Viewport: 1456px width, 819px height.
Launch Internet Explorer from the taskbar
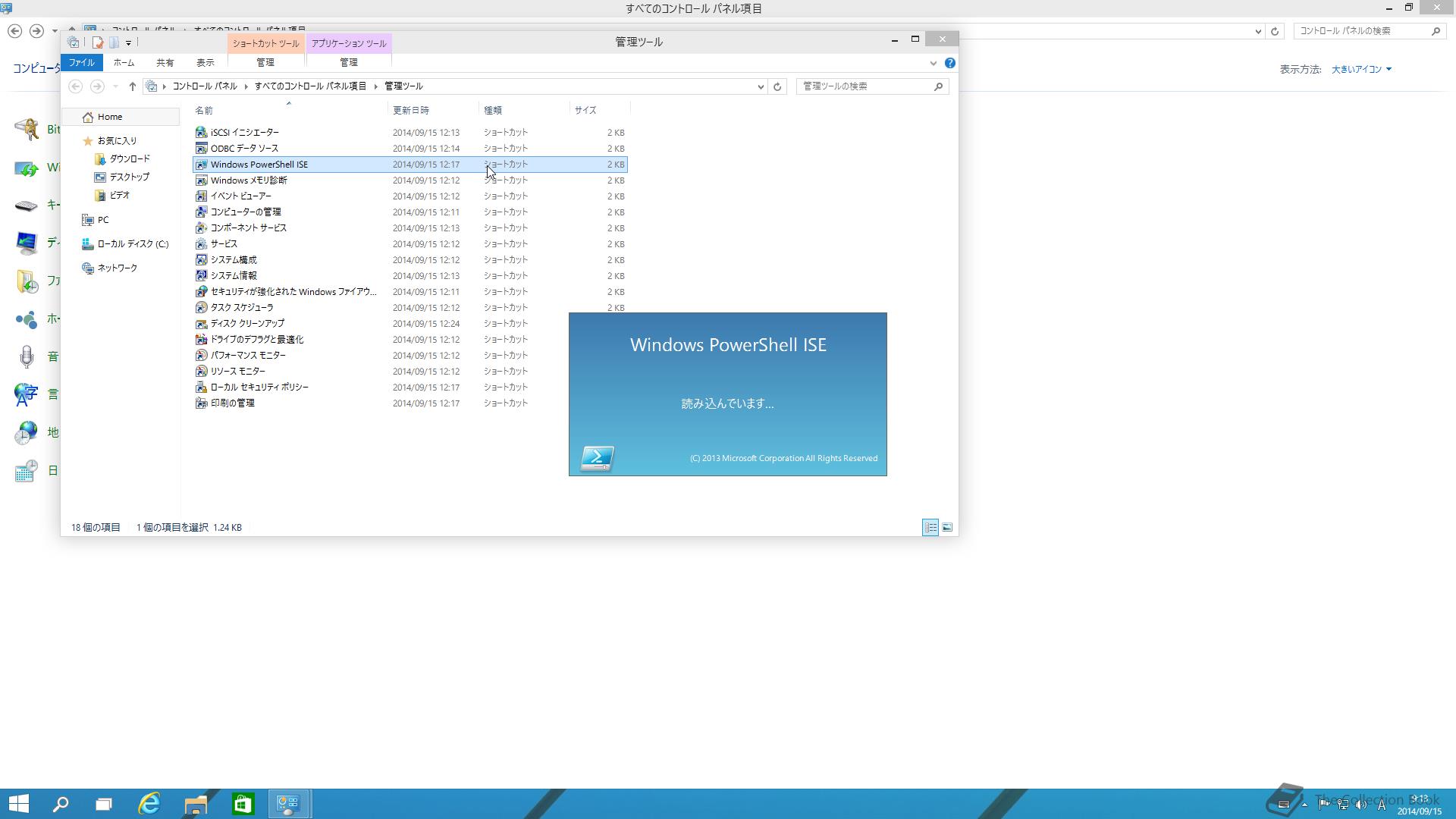149,804
